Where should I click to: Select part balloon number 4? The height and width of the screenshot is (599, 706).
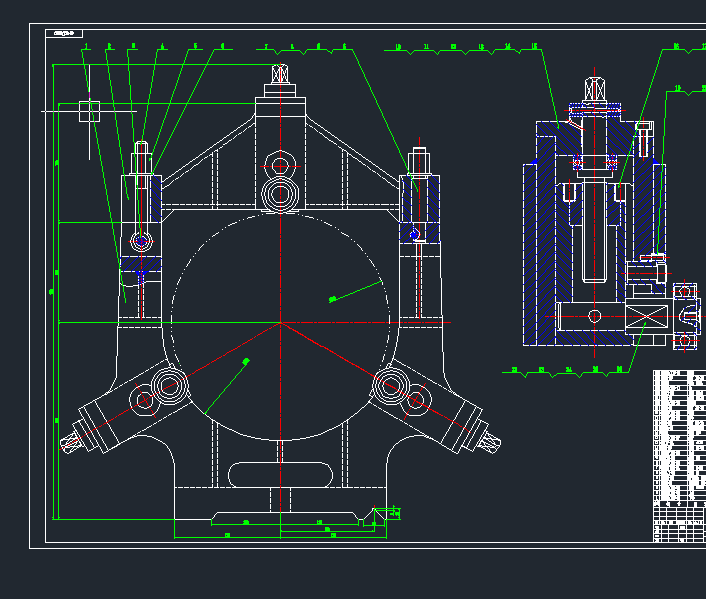[x=163, y=46]
